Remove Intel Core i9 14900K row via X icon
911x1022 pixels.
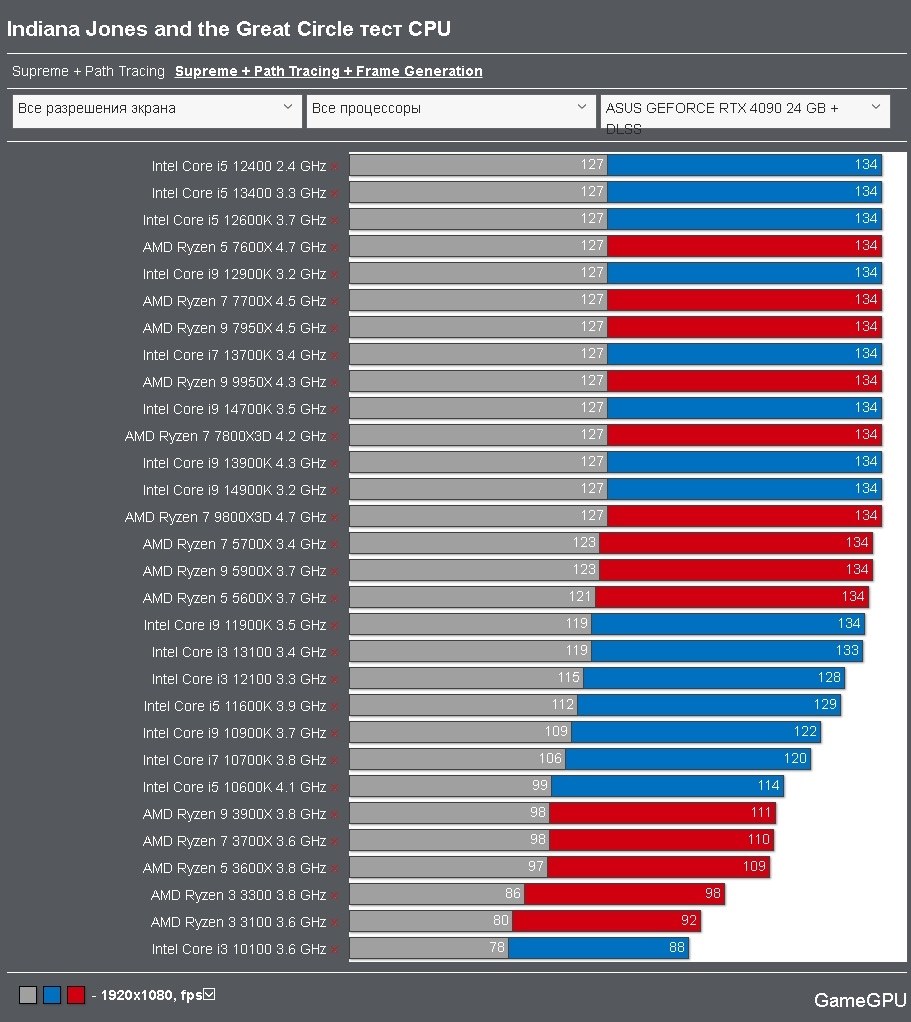(335, 490)
